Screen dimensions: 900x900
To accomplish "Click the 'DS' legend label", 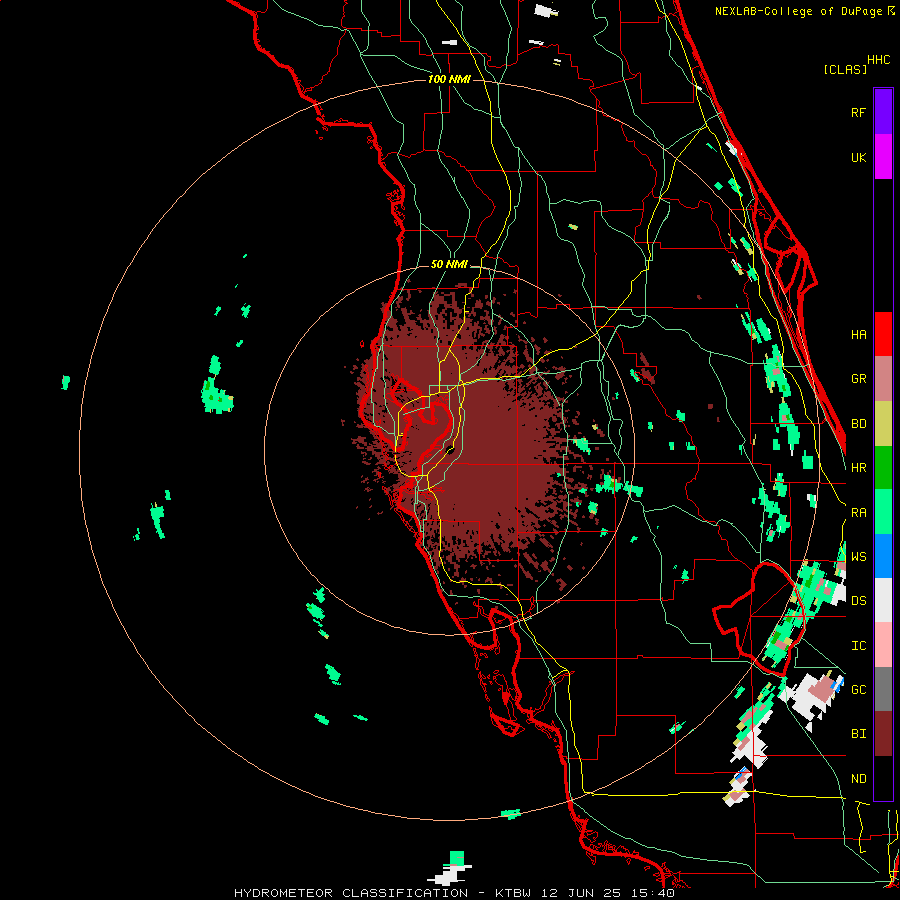I will [x=858, y=600].
